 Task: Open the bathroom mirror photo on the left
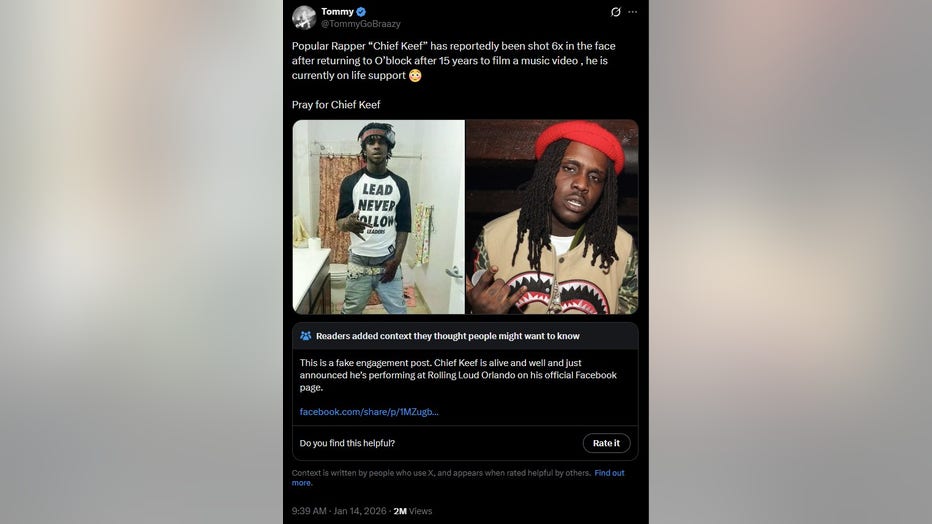pos(379,217)
